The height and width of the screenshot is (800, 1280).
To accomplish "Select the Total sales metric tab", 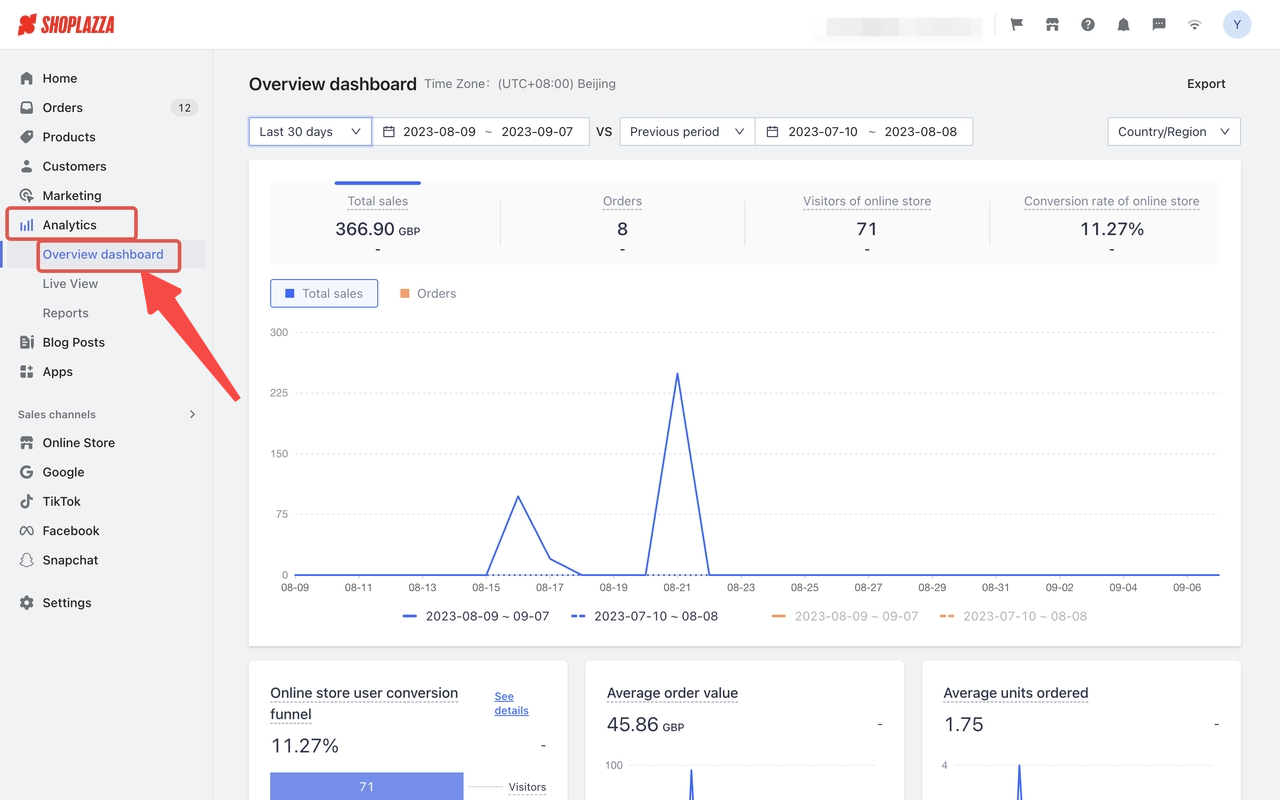I will coord(378,221).
